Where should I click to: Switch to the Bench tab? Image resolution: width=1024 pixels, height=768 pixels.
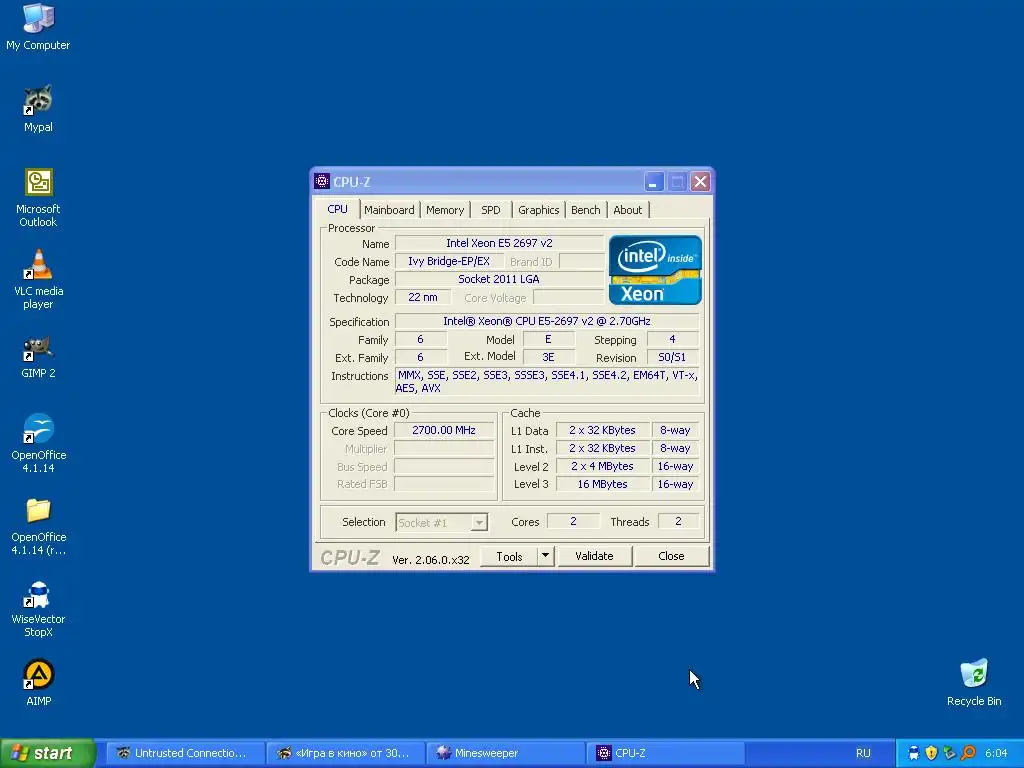point(585,210)
